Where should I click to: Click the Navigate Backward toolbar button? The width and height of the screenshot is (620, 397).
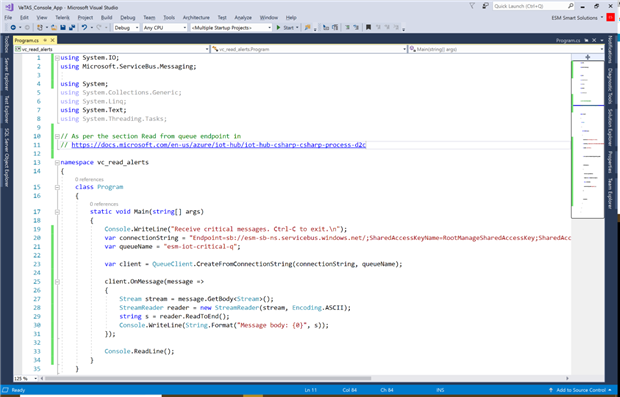click(x=13, y=28)
